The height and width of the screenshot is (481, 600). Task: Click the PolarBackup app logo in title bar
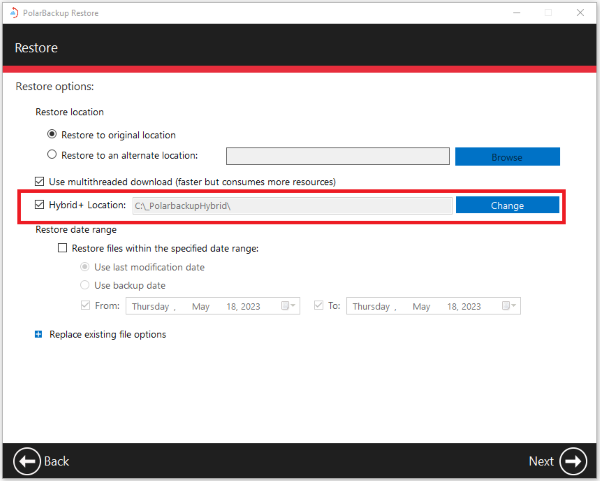[x=13, y=13]
